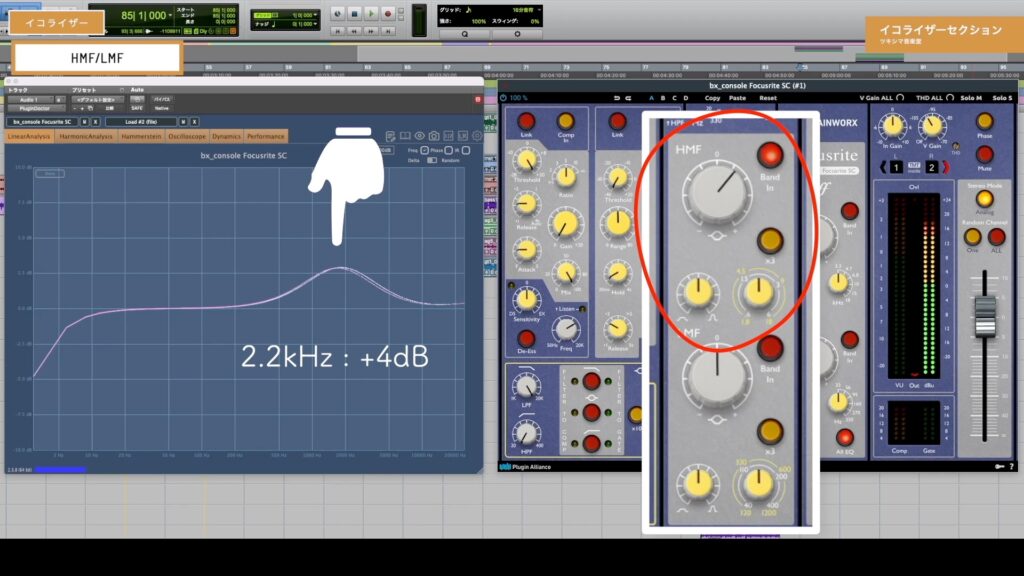1024x576 pixels.
Task: Switch to the LinearAnalysis tab
Action: pos(29,136)
